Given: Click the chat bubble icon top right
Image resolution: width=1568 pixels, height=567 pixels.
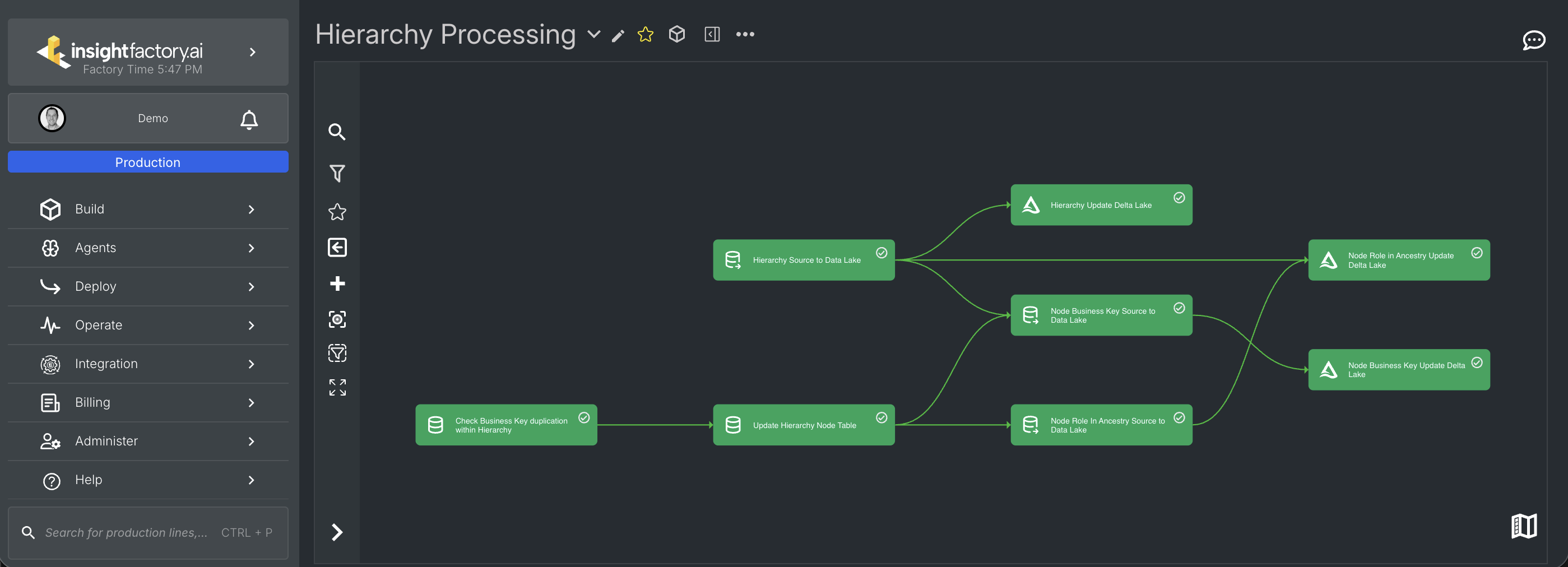Looking at the screenshot, I should (x=1534, y=40).
